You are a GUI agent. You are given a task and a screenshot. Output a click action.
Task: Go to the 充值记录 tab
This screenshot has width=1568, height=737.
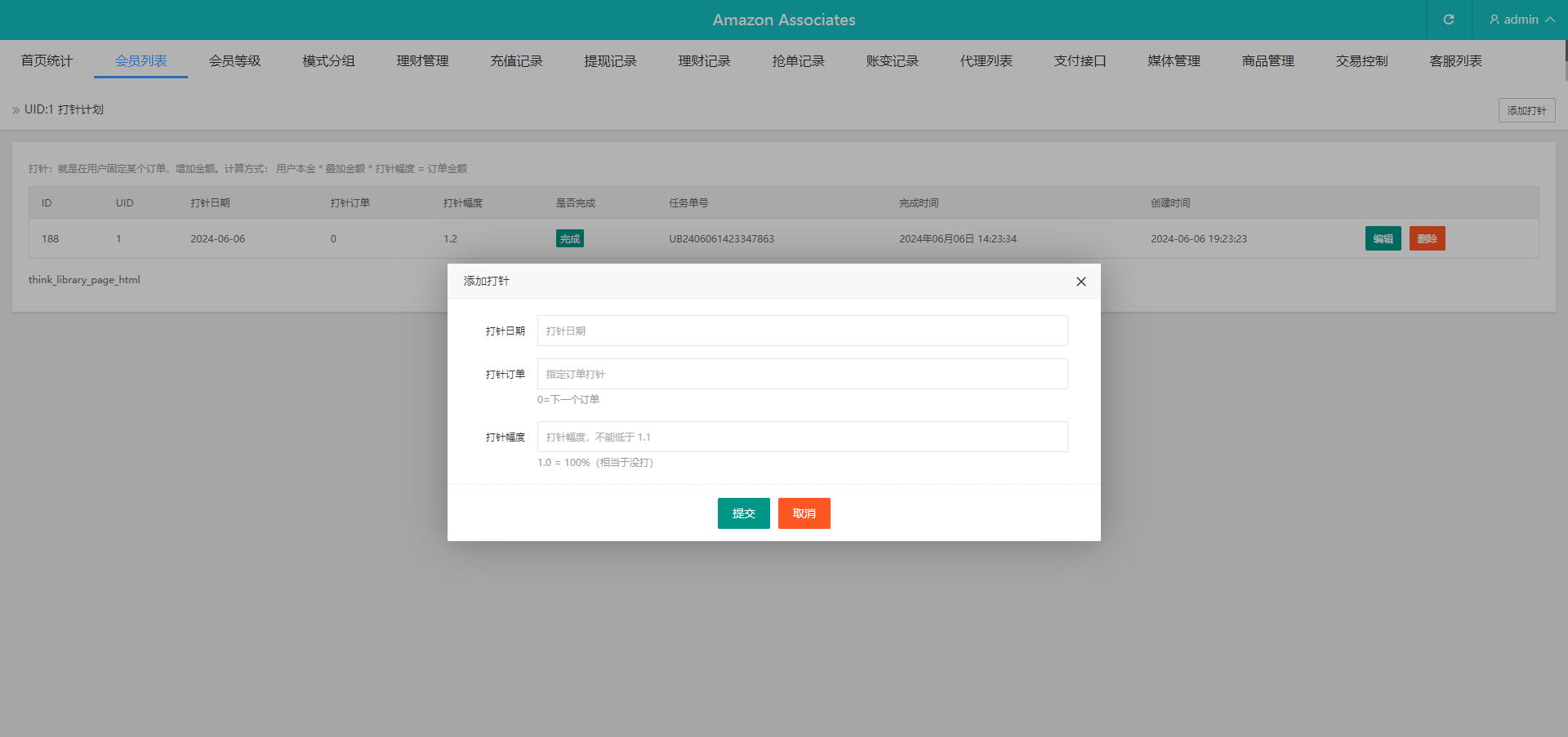tap(516, 61)
